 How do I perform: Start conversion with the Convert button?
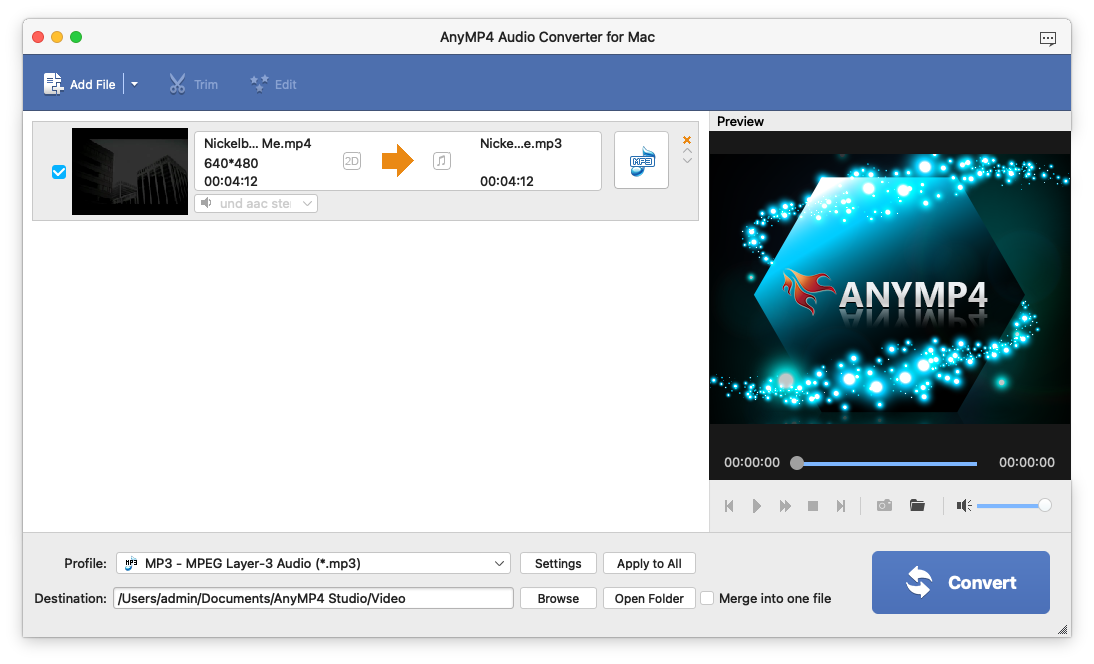click(961, 582)
